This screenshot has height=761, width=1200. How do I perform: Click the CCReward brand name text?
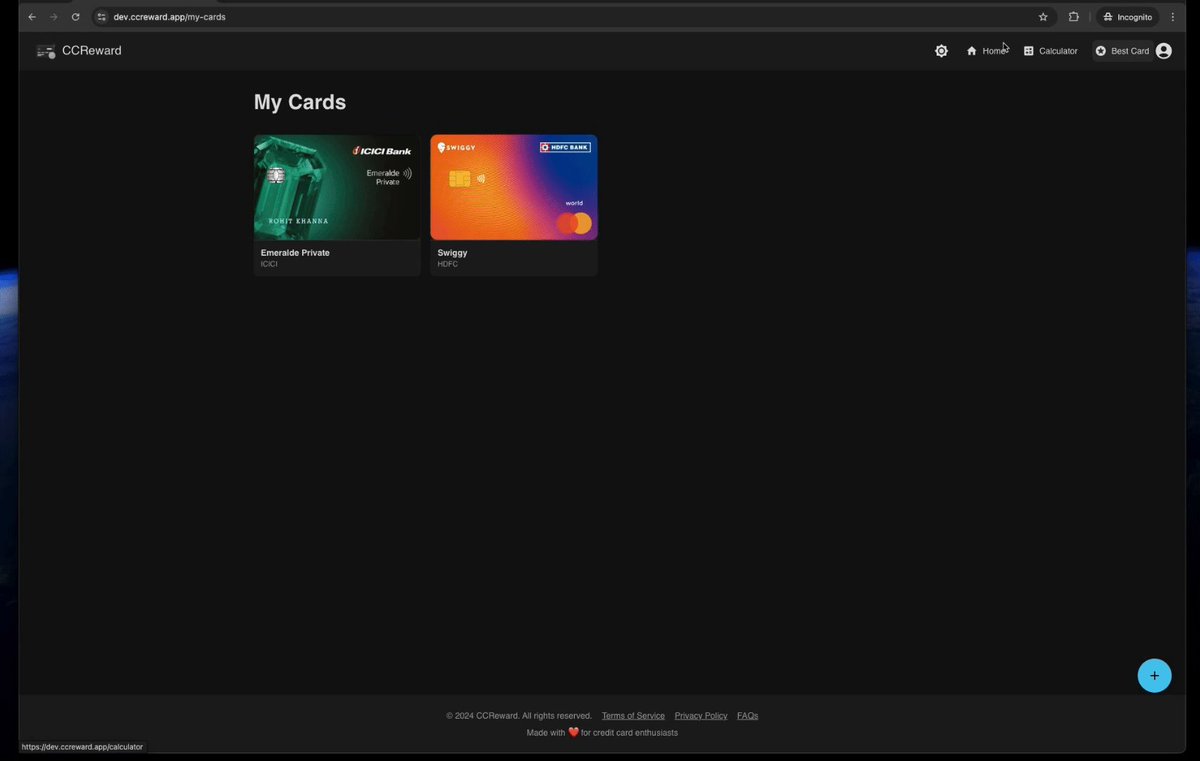(92, 51)
